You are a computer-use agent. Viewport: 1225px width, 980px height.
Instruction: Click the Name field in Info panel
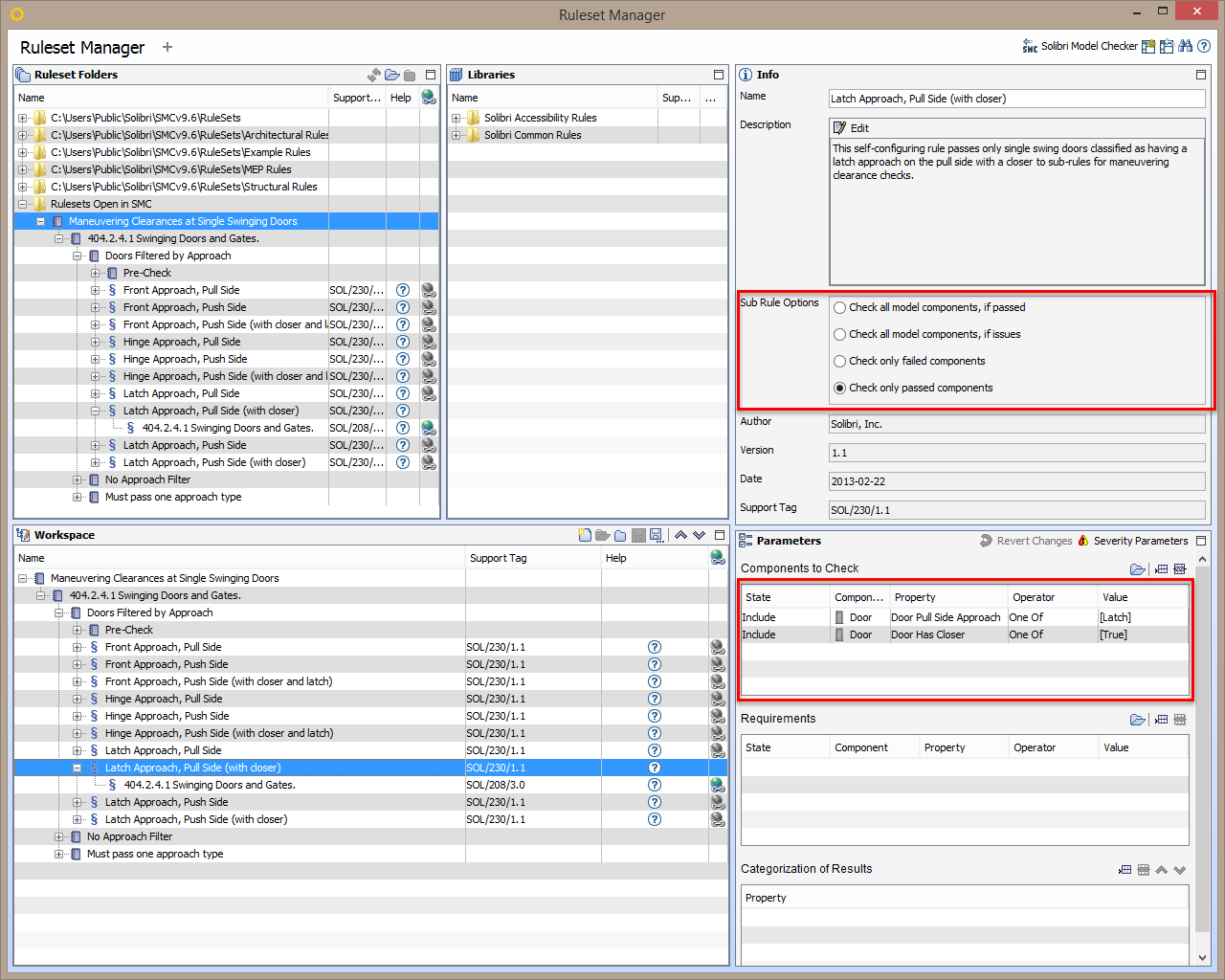[1015, 99]
